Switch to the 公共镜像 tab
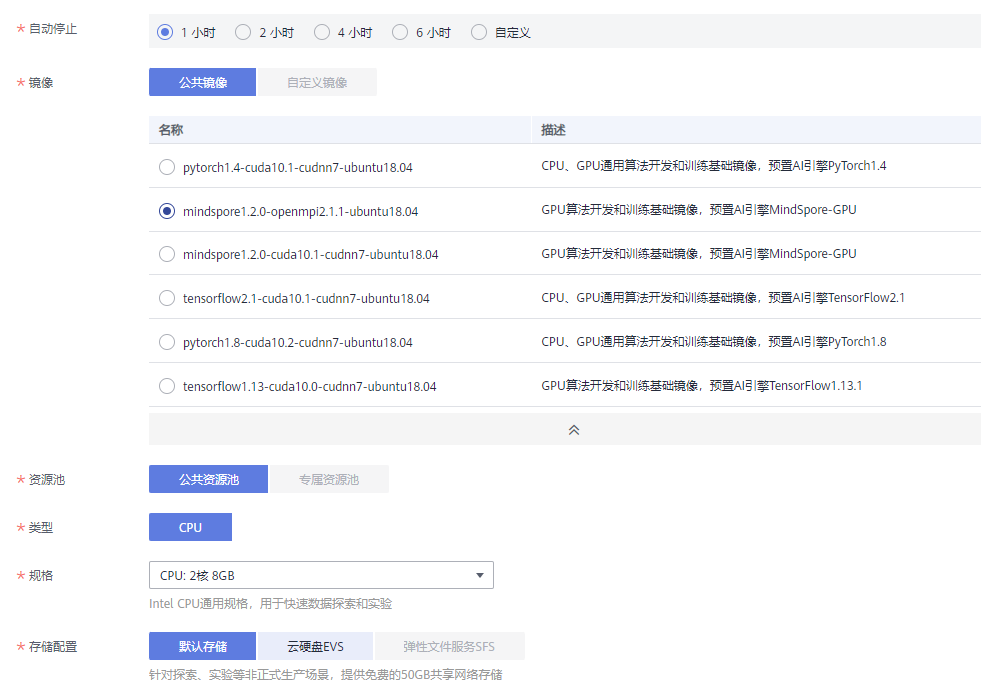Viewport: 981px width, 699px height. (202, 82)
